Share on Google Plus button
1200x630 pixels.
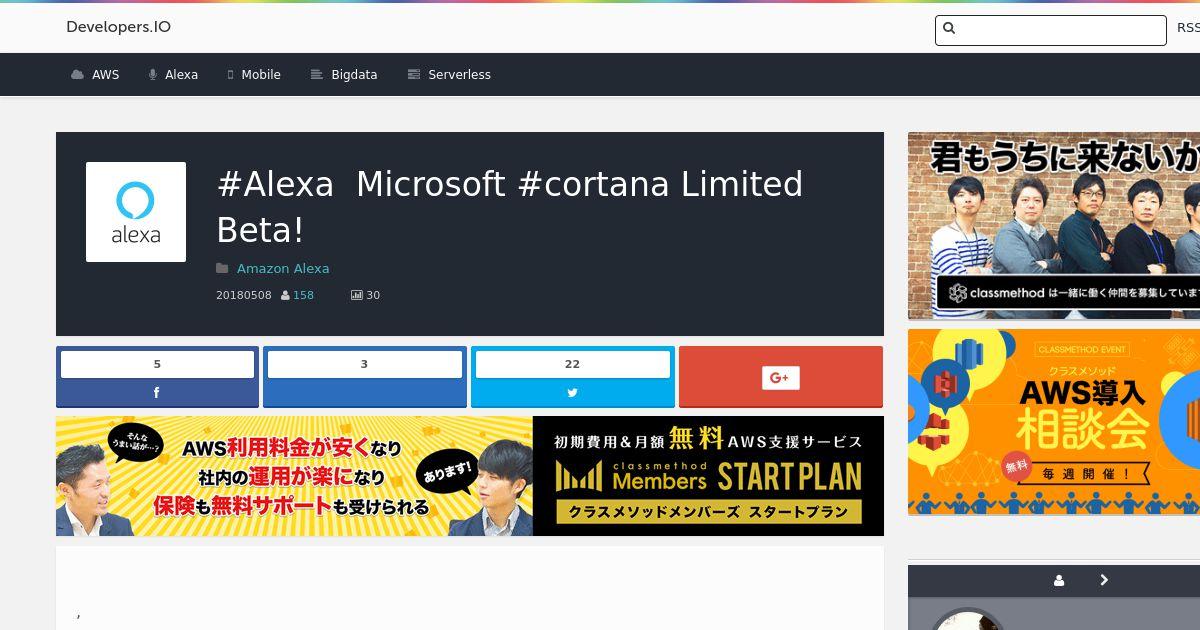coord(781,377)
